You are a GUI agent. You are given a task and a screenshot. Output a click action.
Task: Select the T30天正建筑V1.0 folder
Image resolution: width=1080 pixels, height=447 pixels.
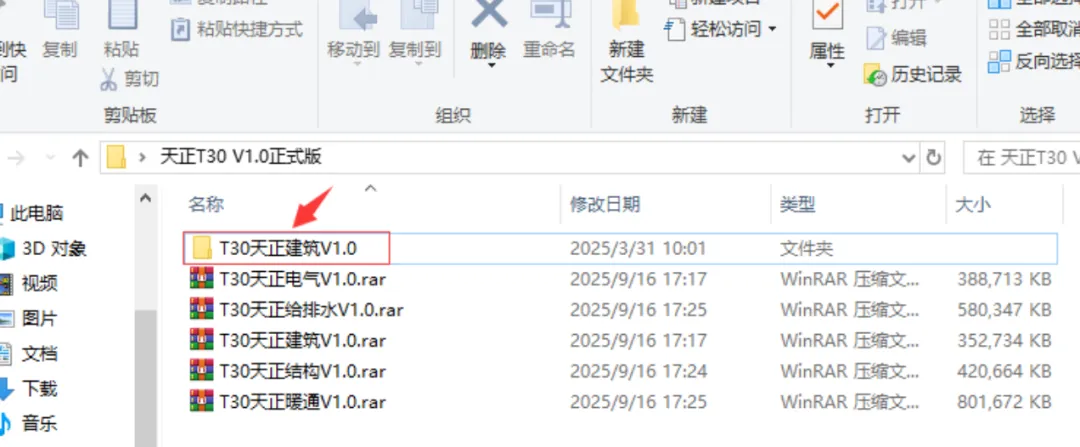click(287, 248)
